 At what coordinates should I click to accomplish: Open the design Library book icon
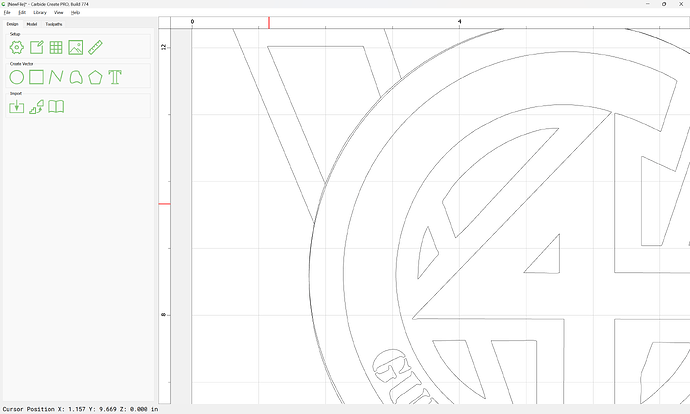point(56,107)
